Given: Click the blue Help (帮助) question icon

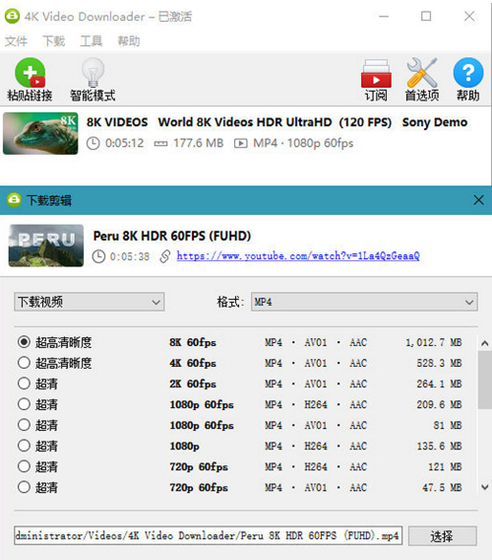Looking at the screenshot, I should pyautogui.click(x=468, y=73).
